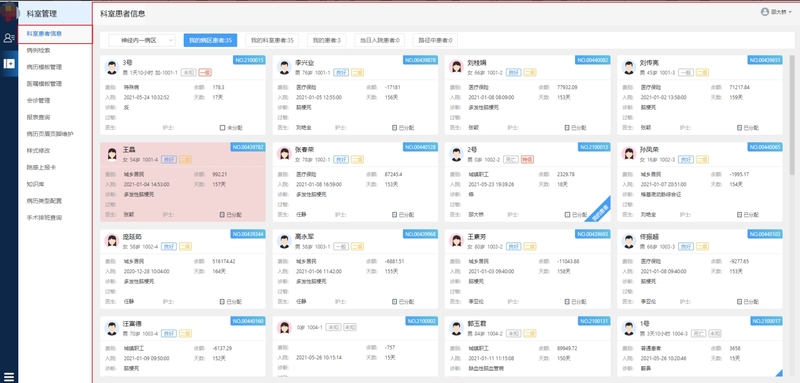Open 报表查询 in the side menu
The image size is (800, 383).
point(38,117)
